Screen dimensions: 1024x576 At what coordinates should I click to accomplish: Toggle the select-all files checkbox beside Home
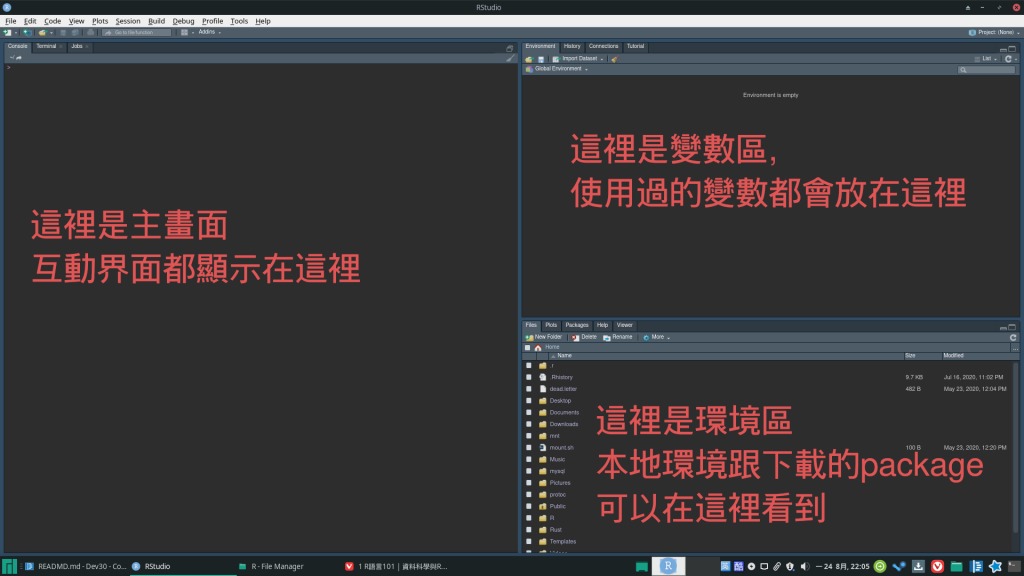[x=528, y=347]
